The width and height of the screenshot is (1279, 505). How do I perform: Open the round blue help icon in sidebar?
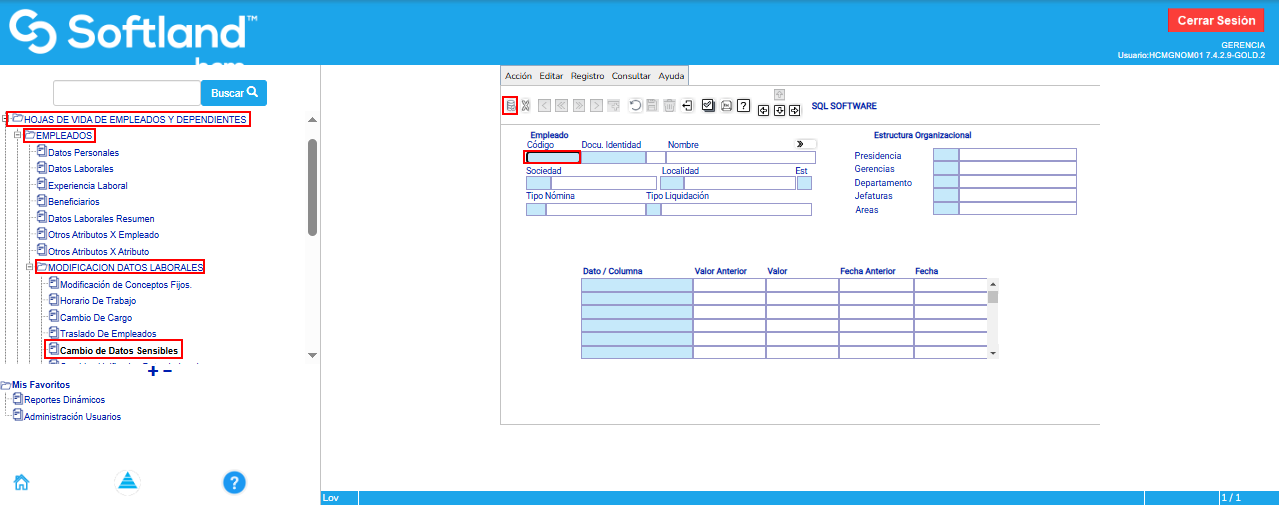pos(234,483)
